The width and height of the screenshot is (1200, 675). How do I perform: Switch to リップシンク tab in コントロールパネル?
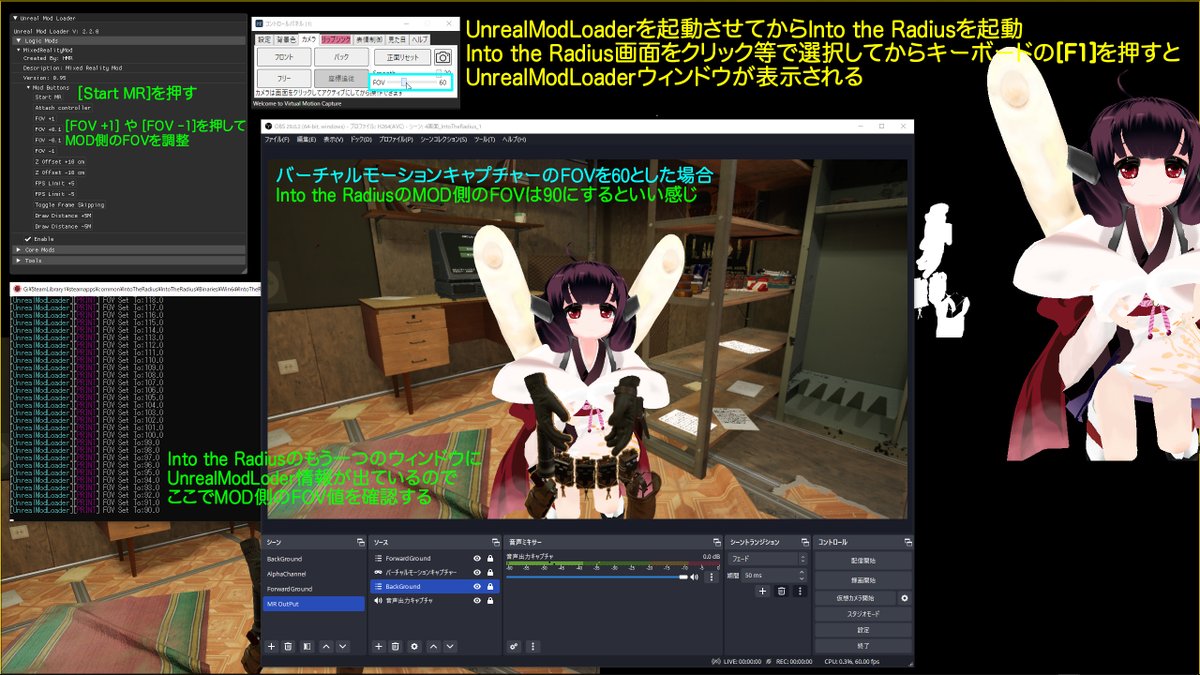(x=335, y=39)
